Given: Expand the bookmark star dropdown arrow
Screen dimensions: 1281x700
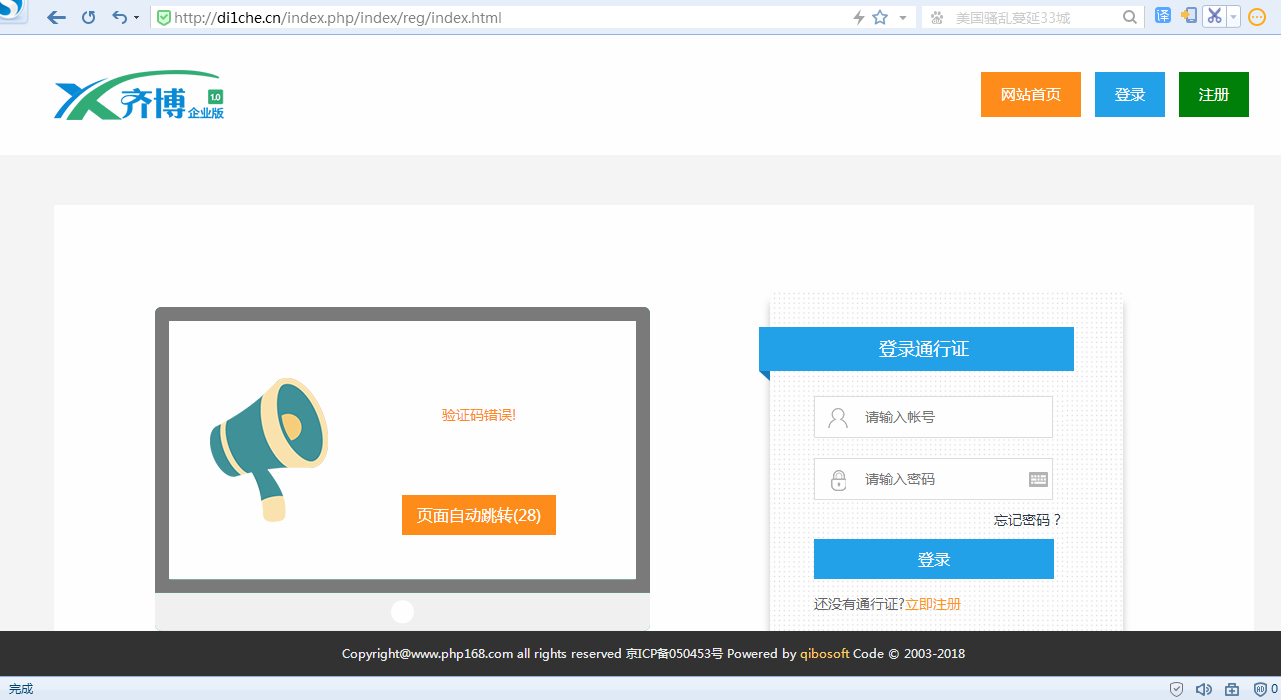Looking at the screenshot, I should (901, 16).
